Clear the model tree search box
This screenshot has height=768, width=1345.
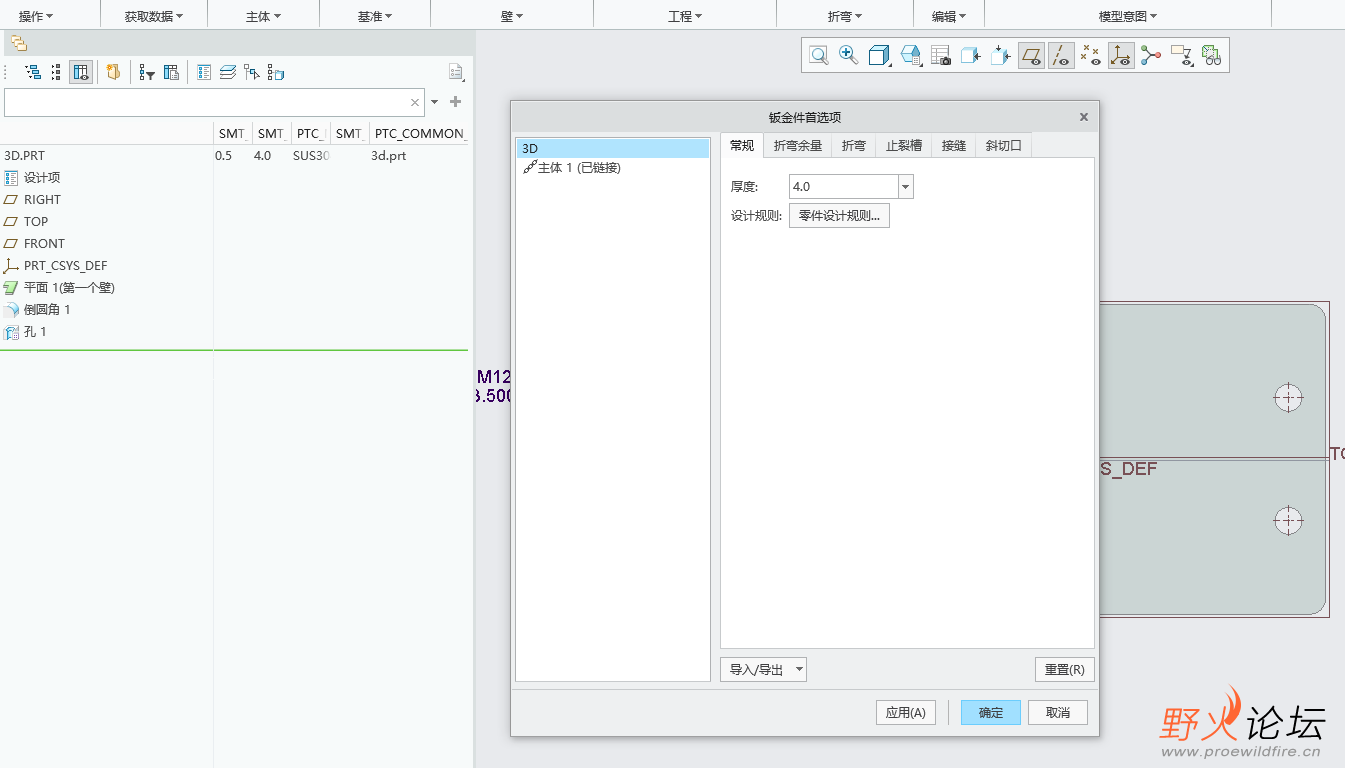(x=415, y=102)
